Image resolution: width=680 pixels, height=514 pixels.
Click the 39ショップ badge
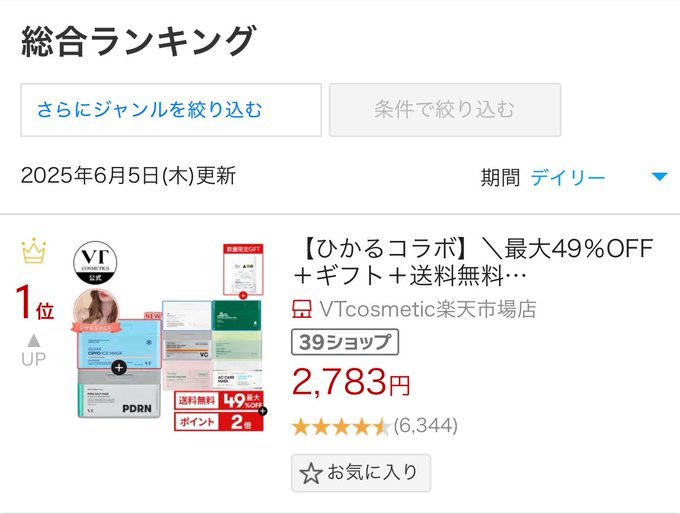[345, 342]
